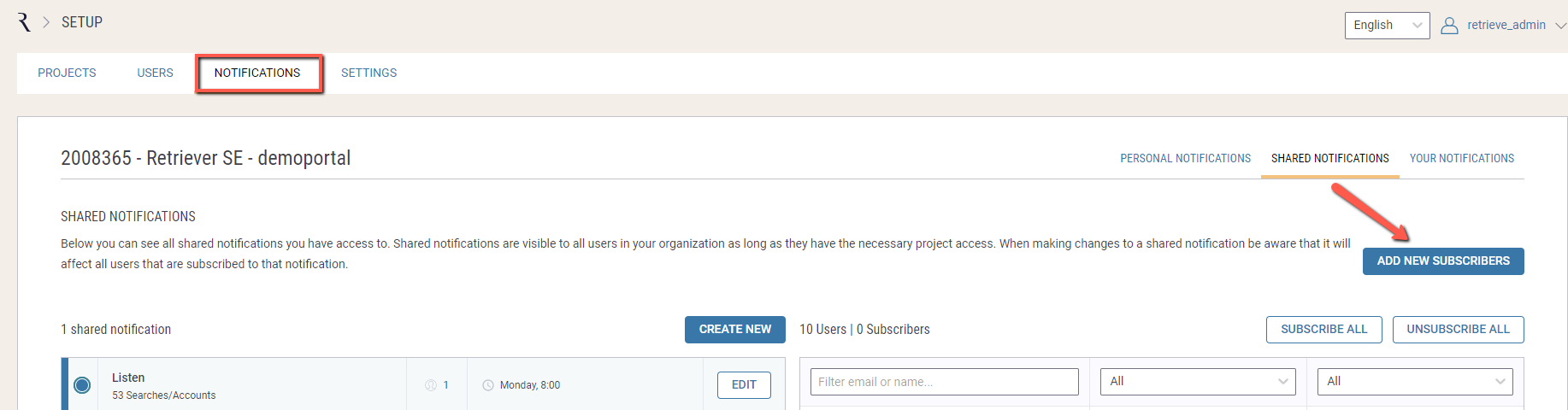Screen dimensions: 1568x410
Task: Switch to the PROJECTS tab
Action: [x=67, y=73]
